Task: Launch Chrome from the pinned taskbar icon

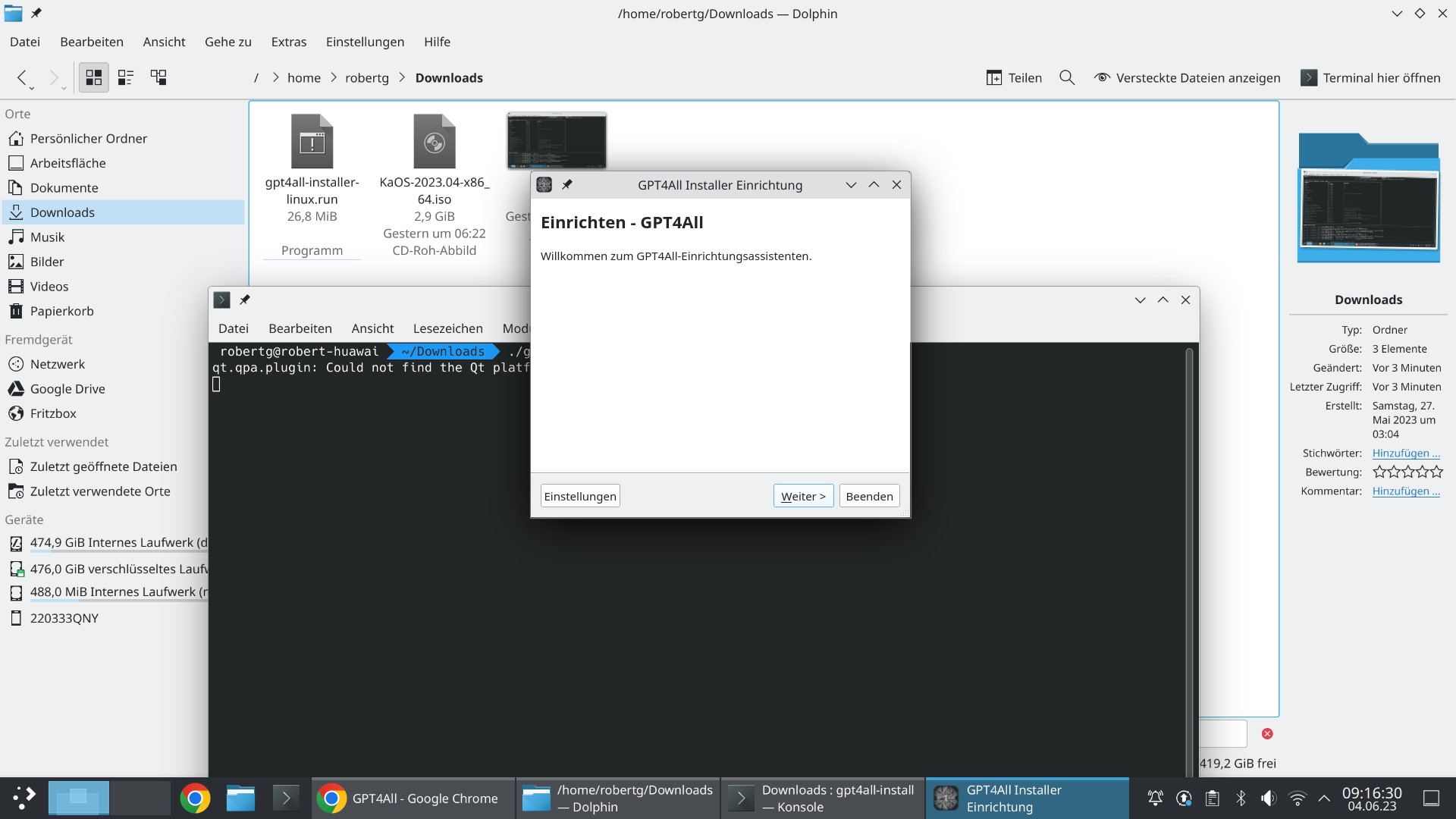Action: 195,798
